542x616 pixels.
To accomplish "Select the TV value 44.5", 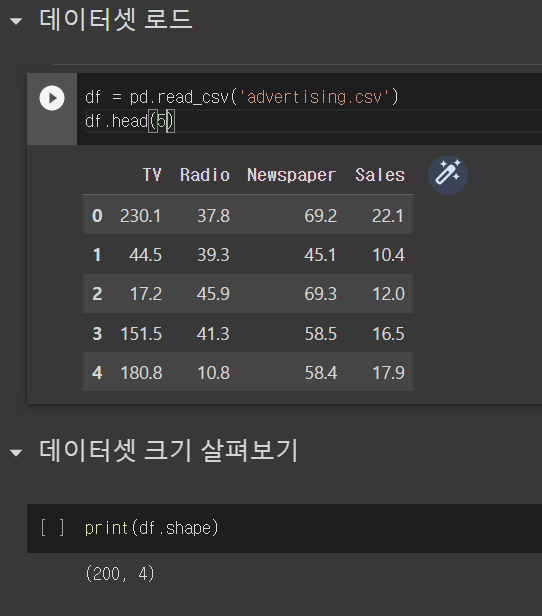I will pyautogui.click(x=145, y=255).
